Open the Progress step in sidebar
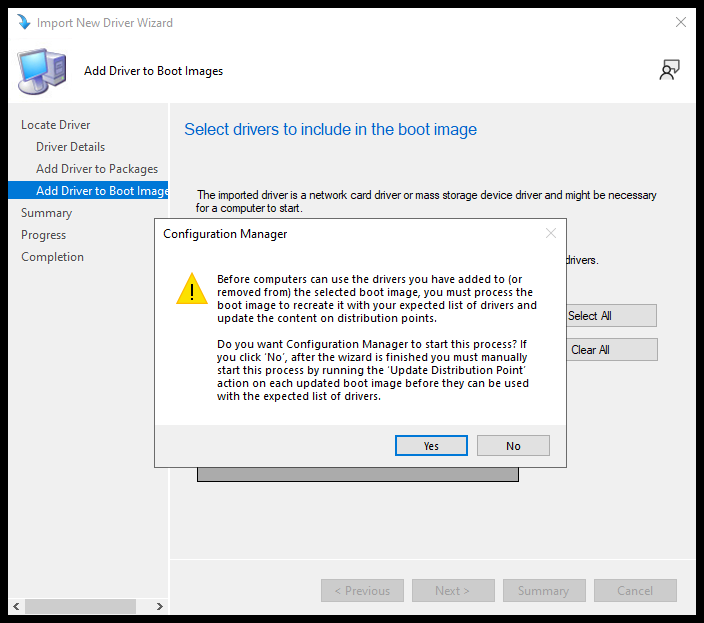 [44, 235]
